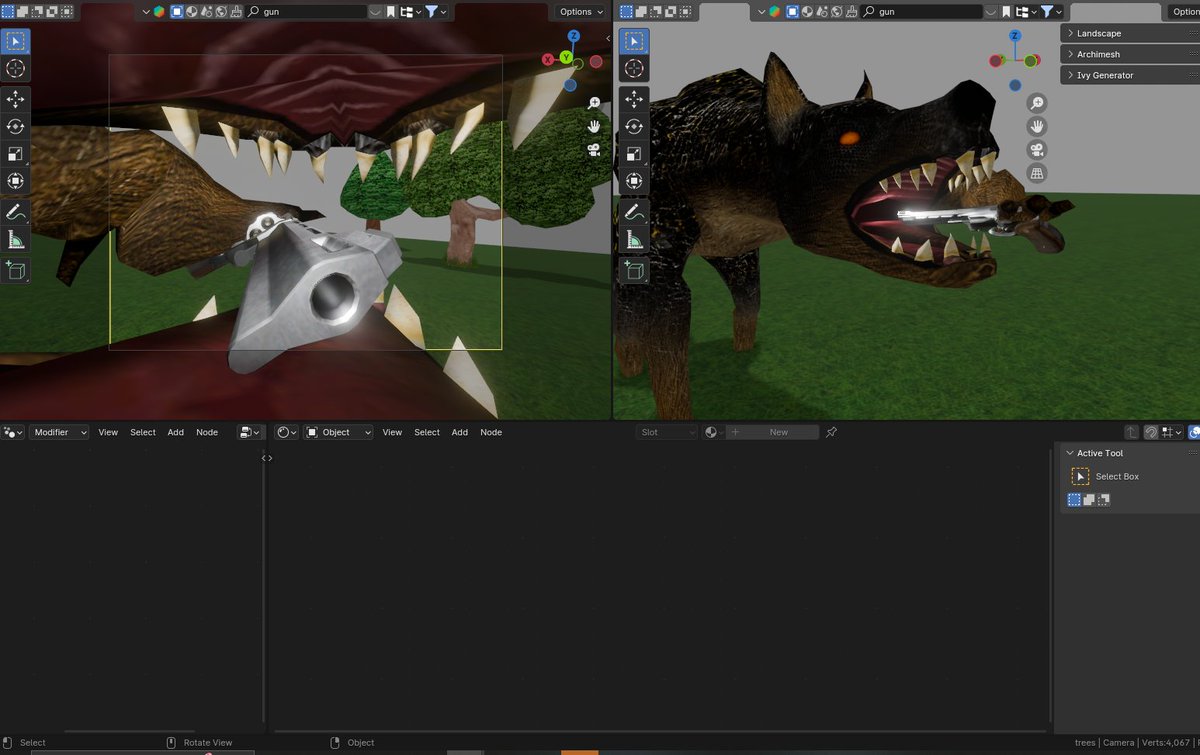Viewport: 1200px width, 755px height.
Task: Activate the Transform tool in left viewport
Action: click(16, 181)
